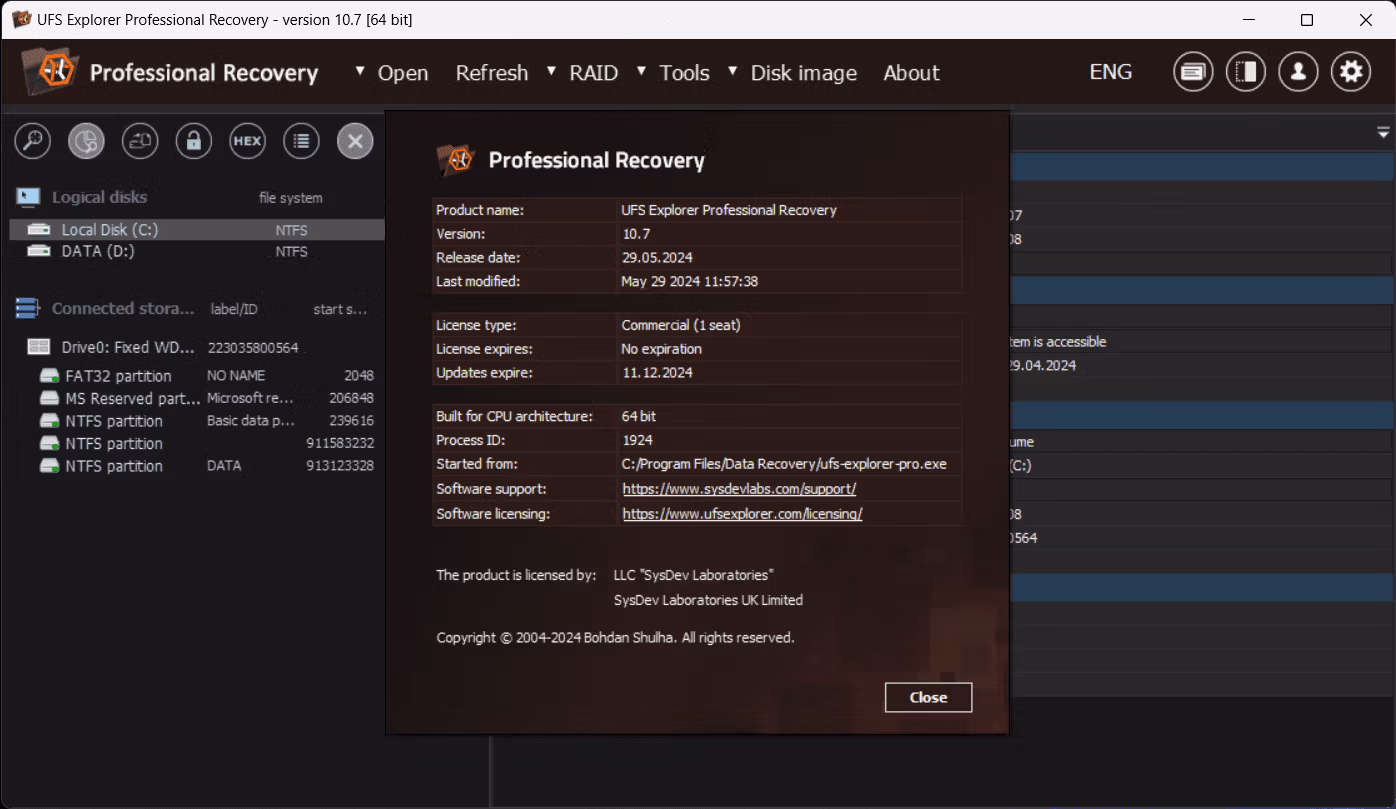Viewport: 1396px width, 809px height.
Task: Select NTFS partition starting at 911583232
Action: coord(196,443)
